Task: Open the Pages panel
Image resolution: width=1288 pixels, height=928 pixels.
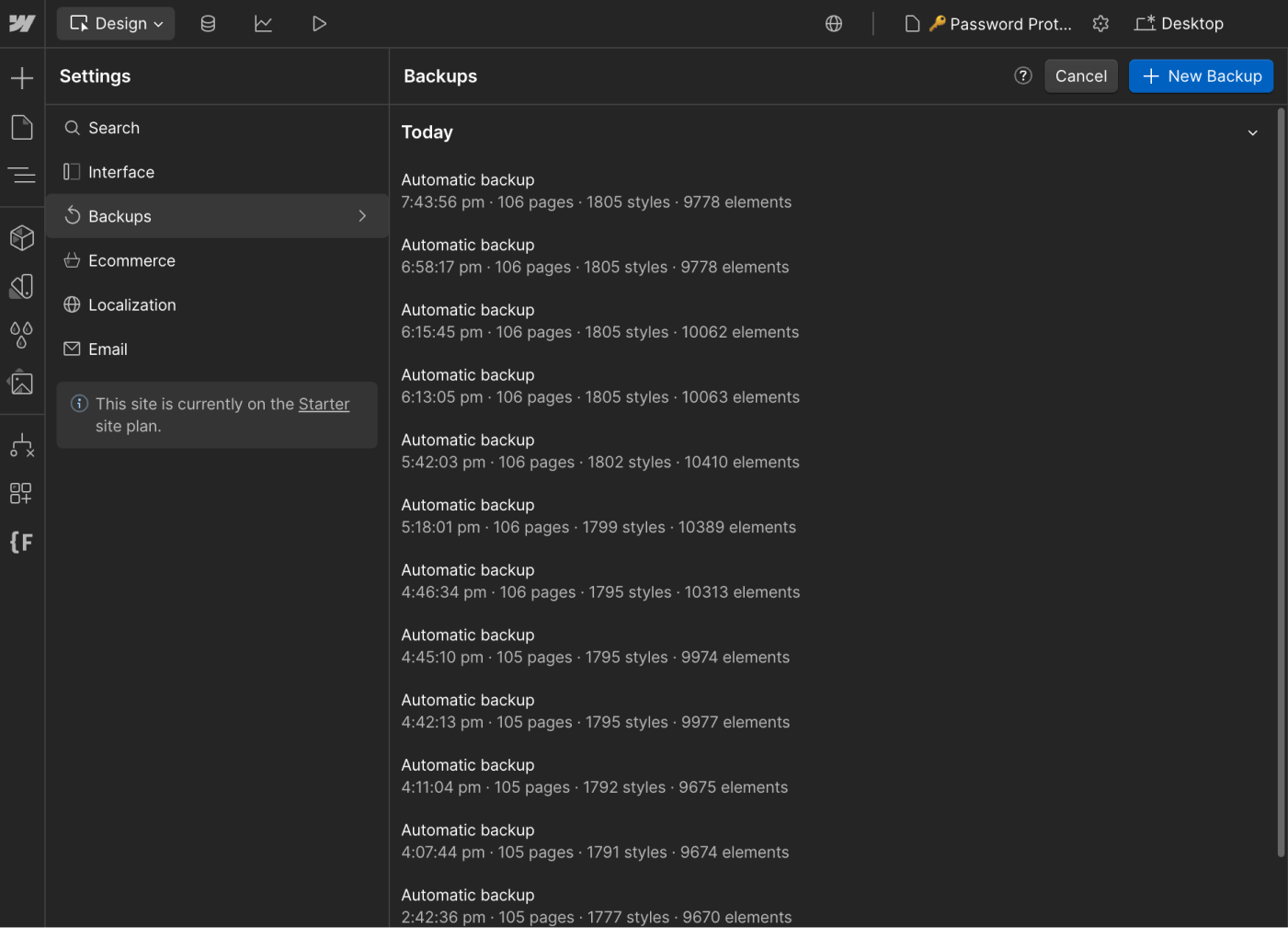Action: coord(22,127)
